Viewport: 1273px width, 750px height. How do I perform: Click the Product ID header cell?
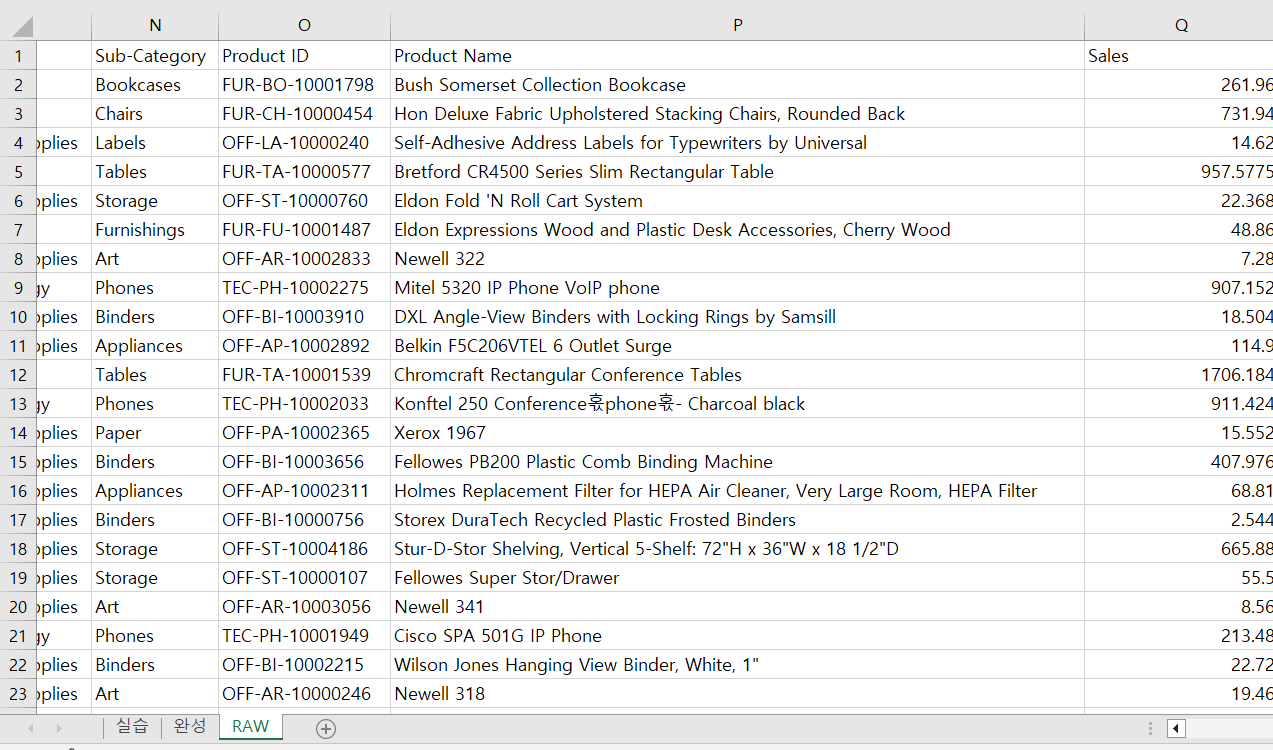tap(305, 56)
